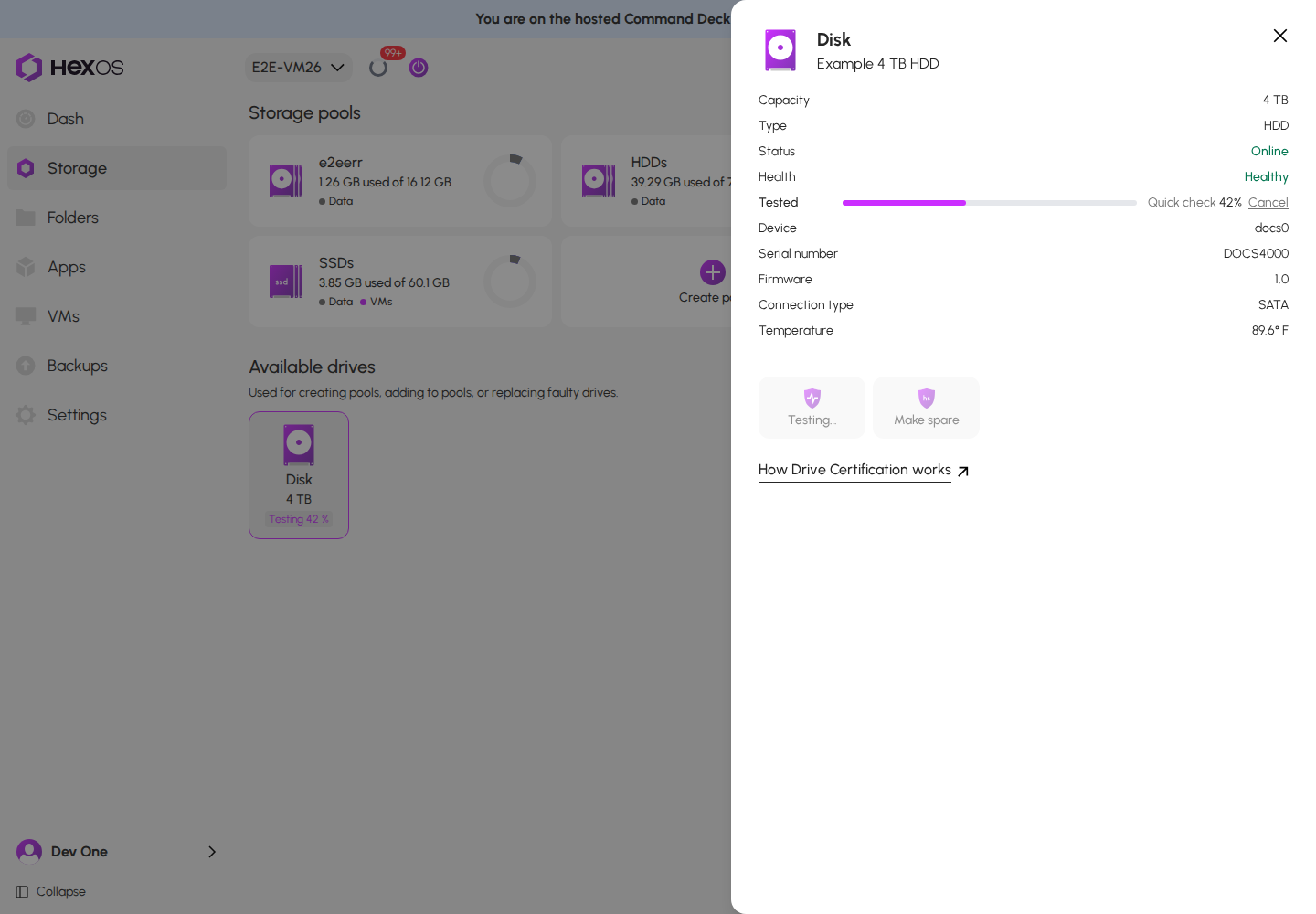Click the Storage pools heading

coord(304,112)
